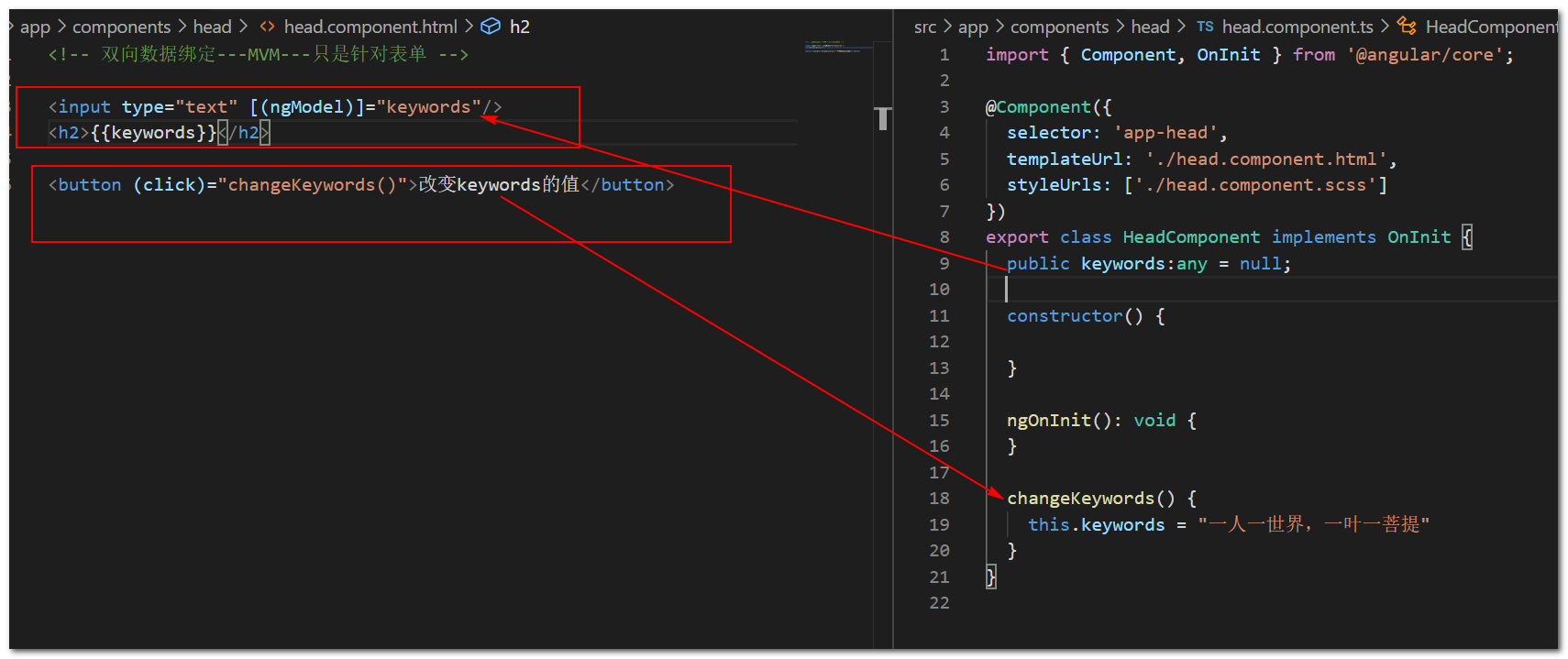1568x659 pixels.
Task: Select HeadComponent breadcrumb item
Action: pos(1491,27)
